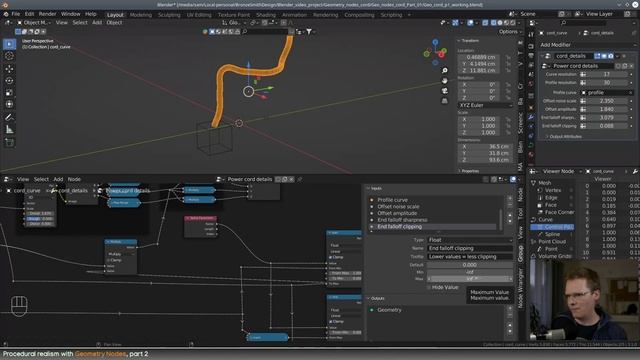This screenshot has height=360, width=640.
Task: Select the Select Box tool in viewport toolbar
Action: (x=9, y=44)
